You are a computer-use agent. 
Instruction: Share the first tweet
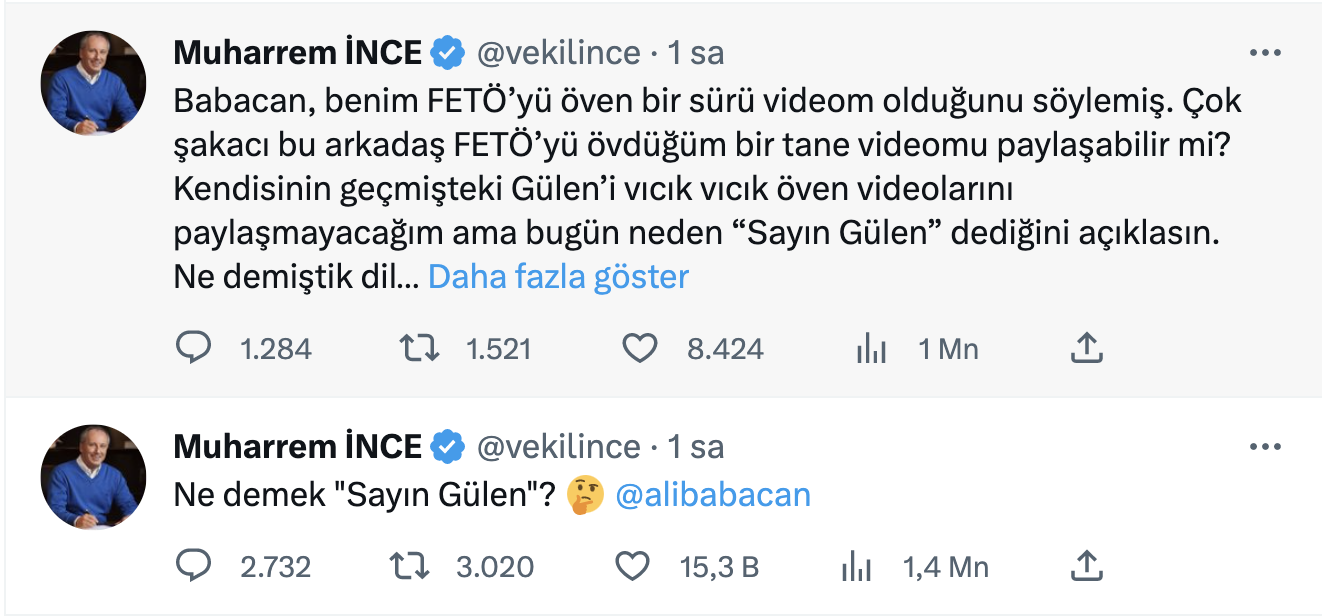coord(1088,348)
